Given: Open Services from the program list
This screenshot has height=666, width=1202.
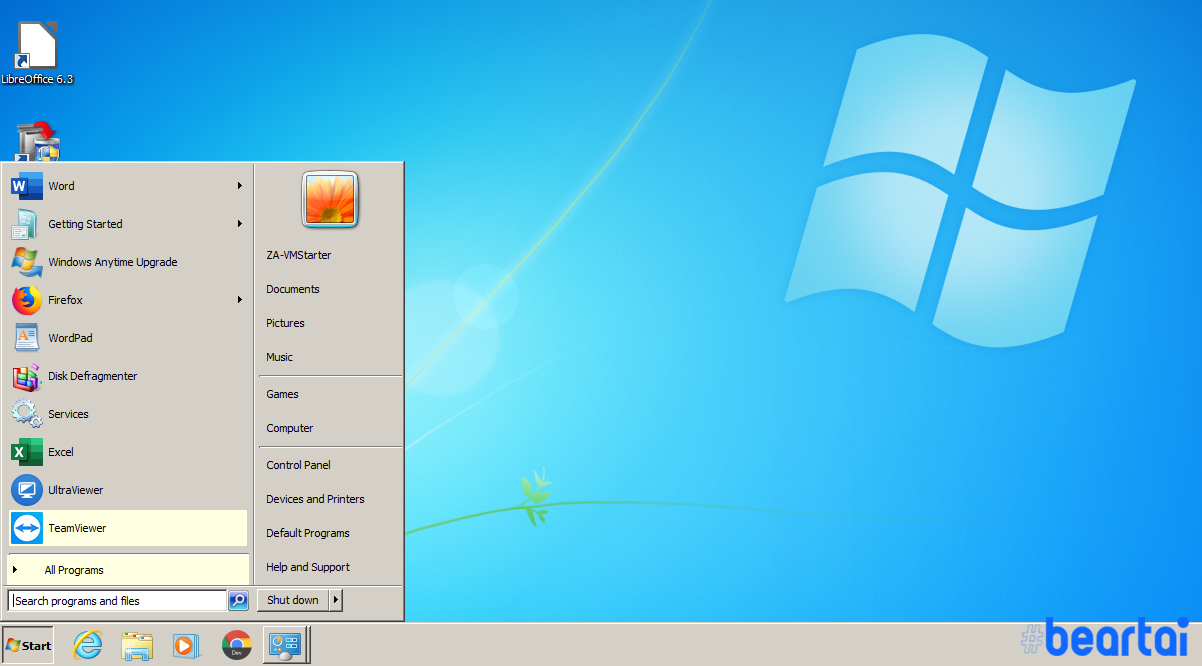Looking at the screenshot, I should tap(127, 414).
